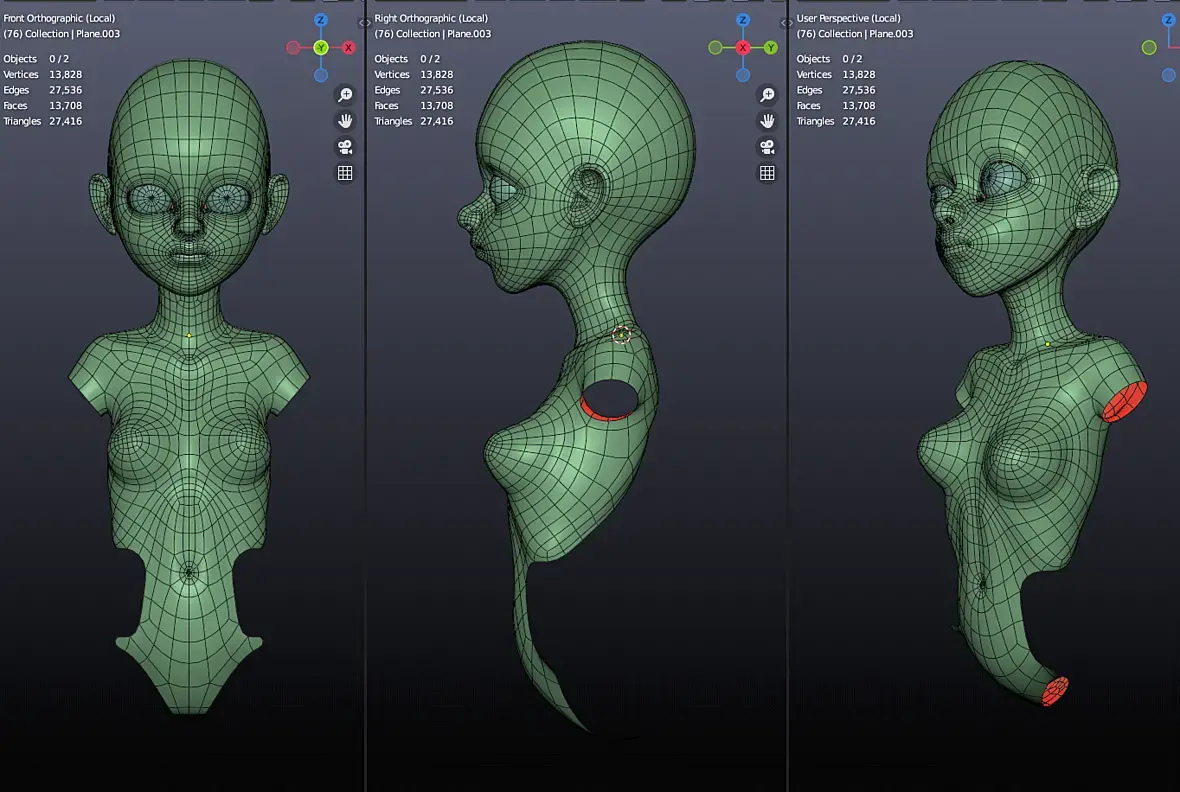
Task: Click the zoom magnifier icon in Front Orthographic viewport
Action: (345, 95)
